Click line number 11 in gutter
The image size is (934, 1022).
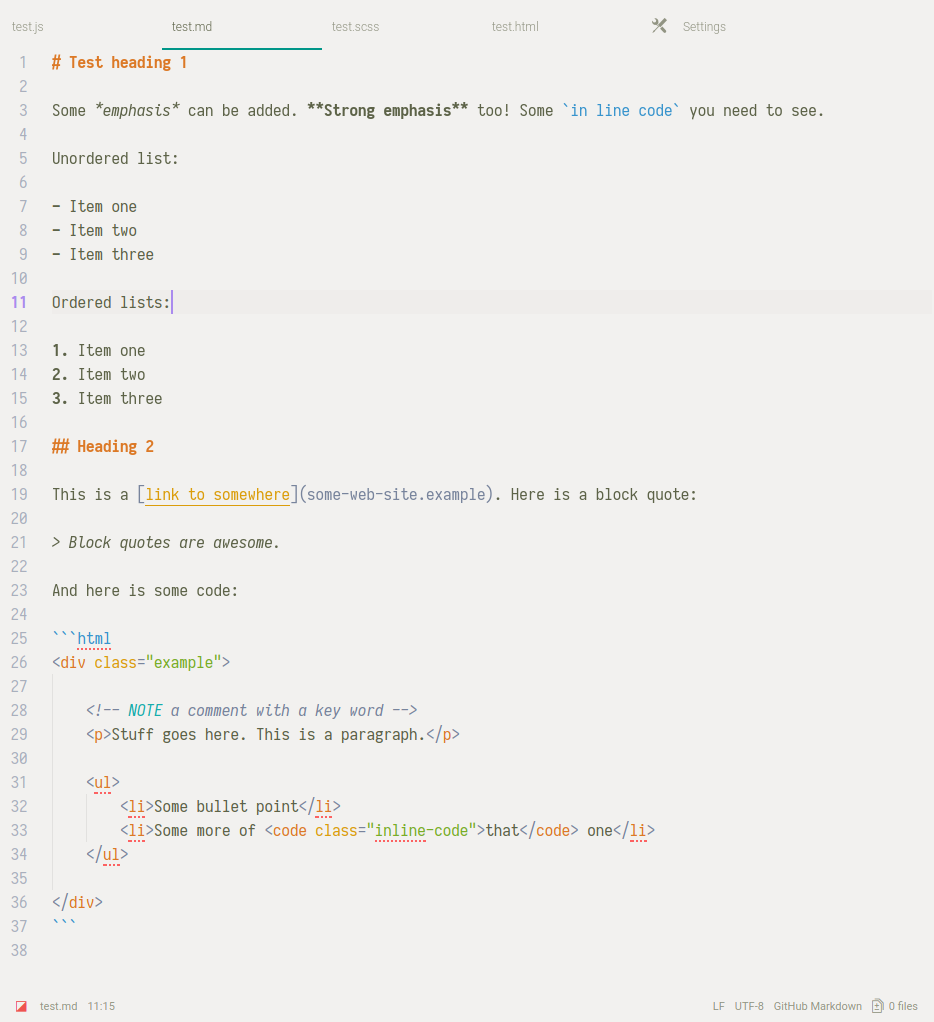(19, 302)
